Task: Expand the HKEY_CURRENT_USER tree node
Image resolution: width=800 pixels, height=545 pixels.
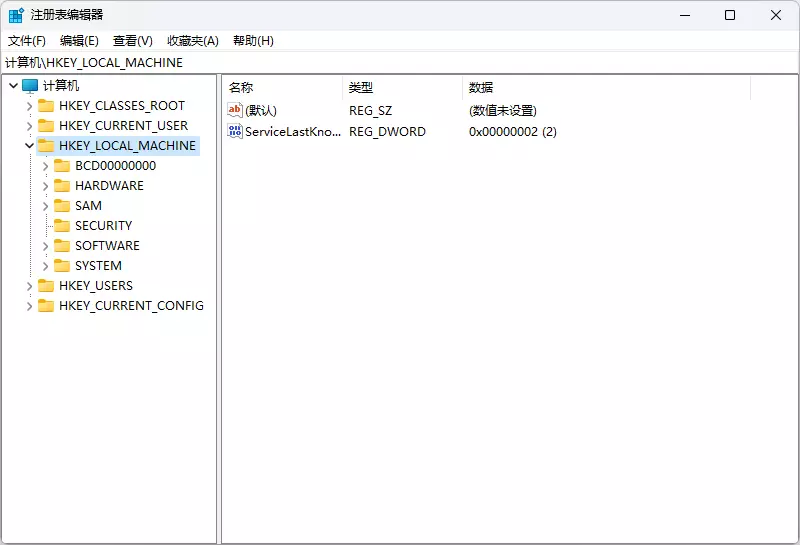Action: (x=29, y=126)
